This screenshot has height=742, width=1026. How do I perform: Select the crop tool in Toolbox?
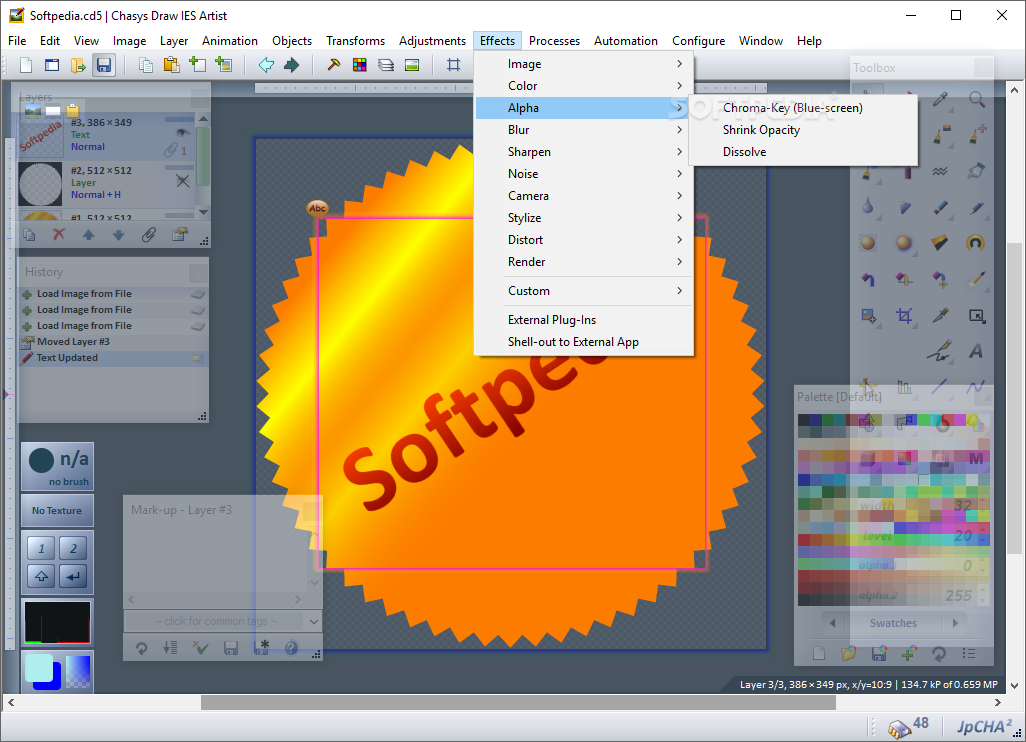pos(904,316)
